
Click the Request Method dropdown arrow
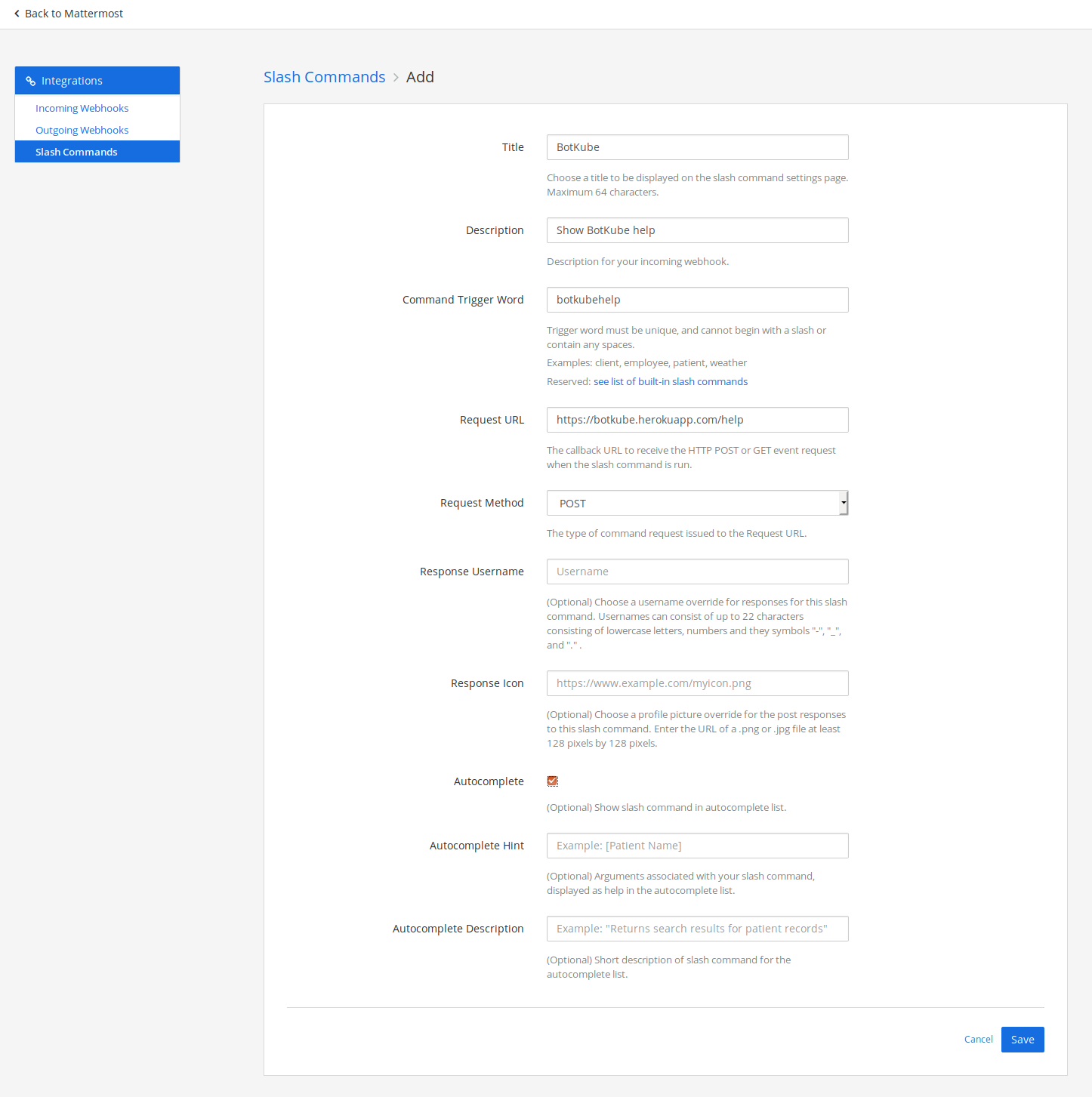pos(844,503)
